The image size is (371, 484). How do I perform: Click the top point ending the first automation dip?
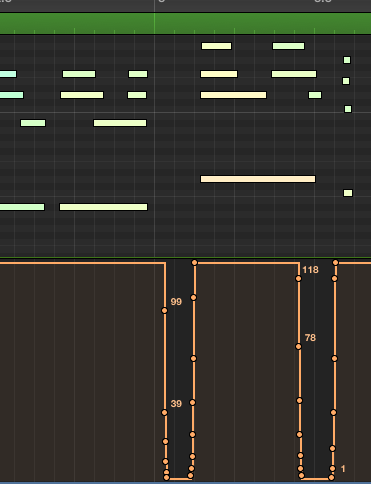pos(194,263)
